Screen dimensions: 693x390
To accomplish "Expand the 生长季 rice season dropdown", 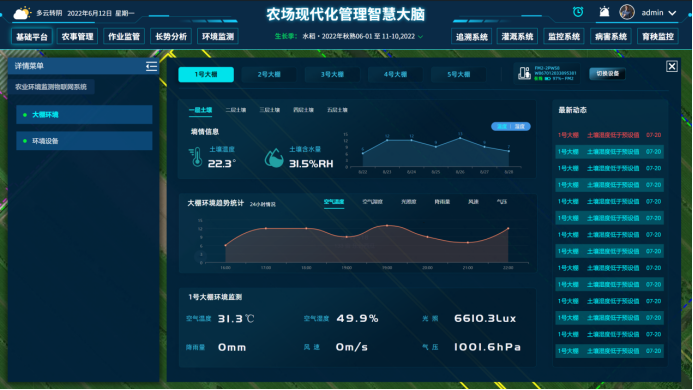I will click(x=420, y=37).
